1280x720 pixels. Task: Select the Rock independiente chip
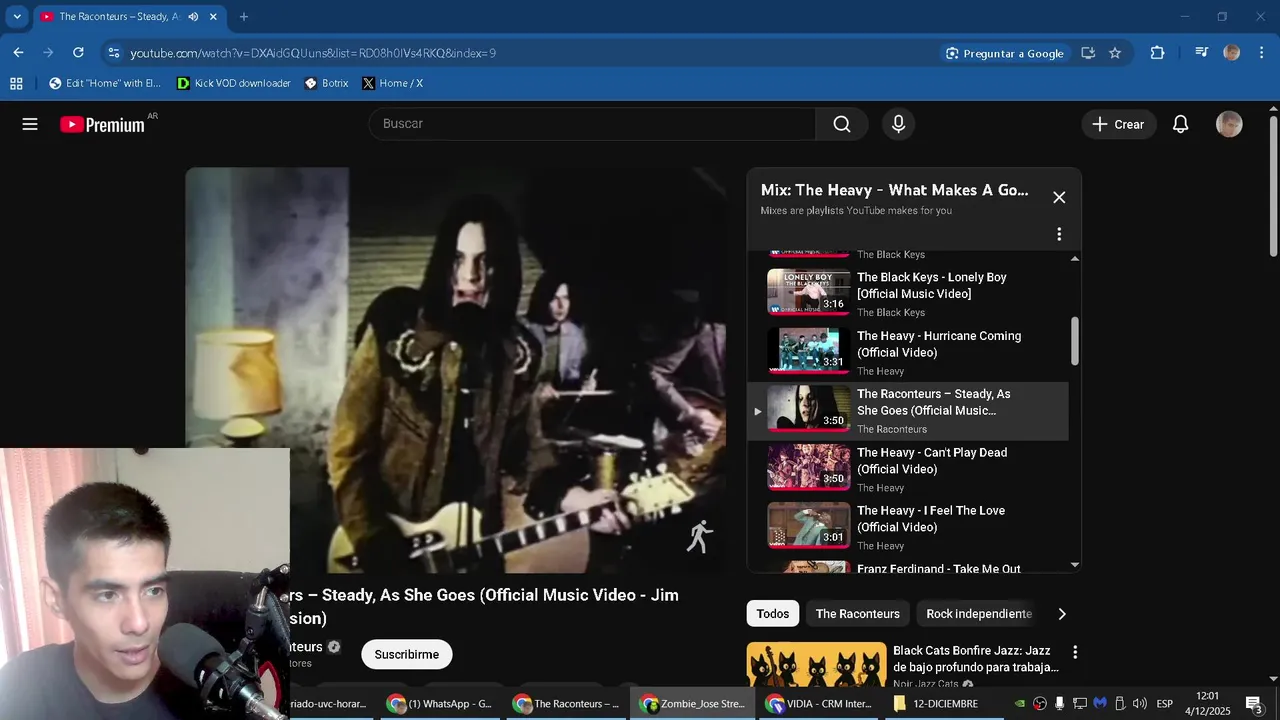(x=979, y=614)
